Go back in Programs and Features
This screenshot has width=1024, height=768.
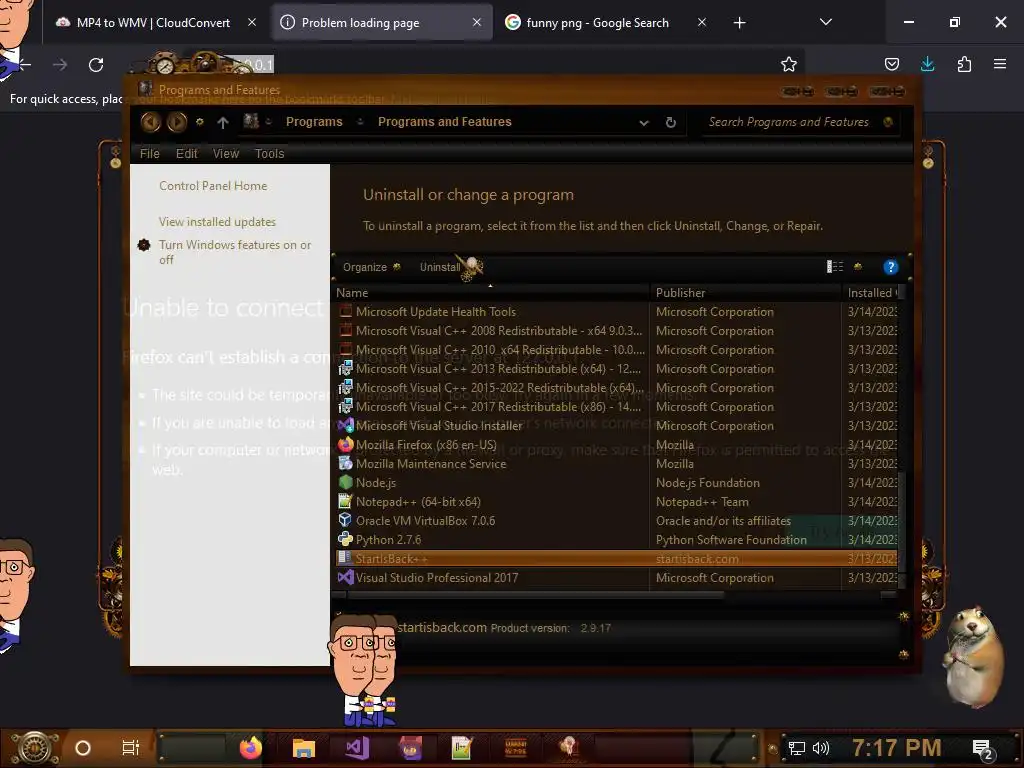tap(151, 122)
